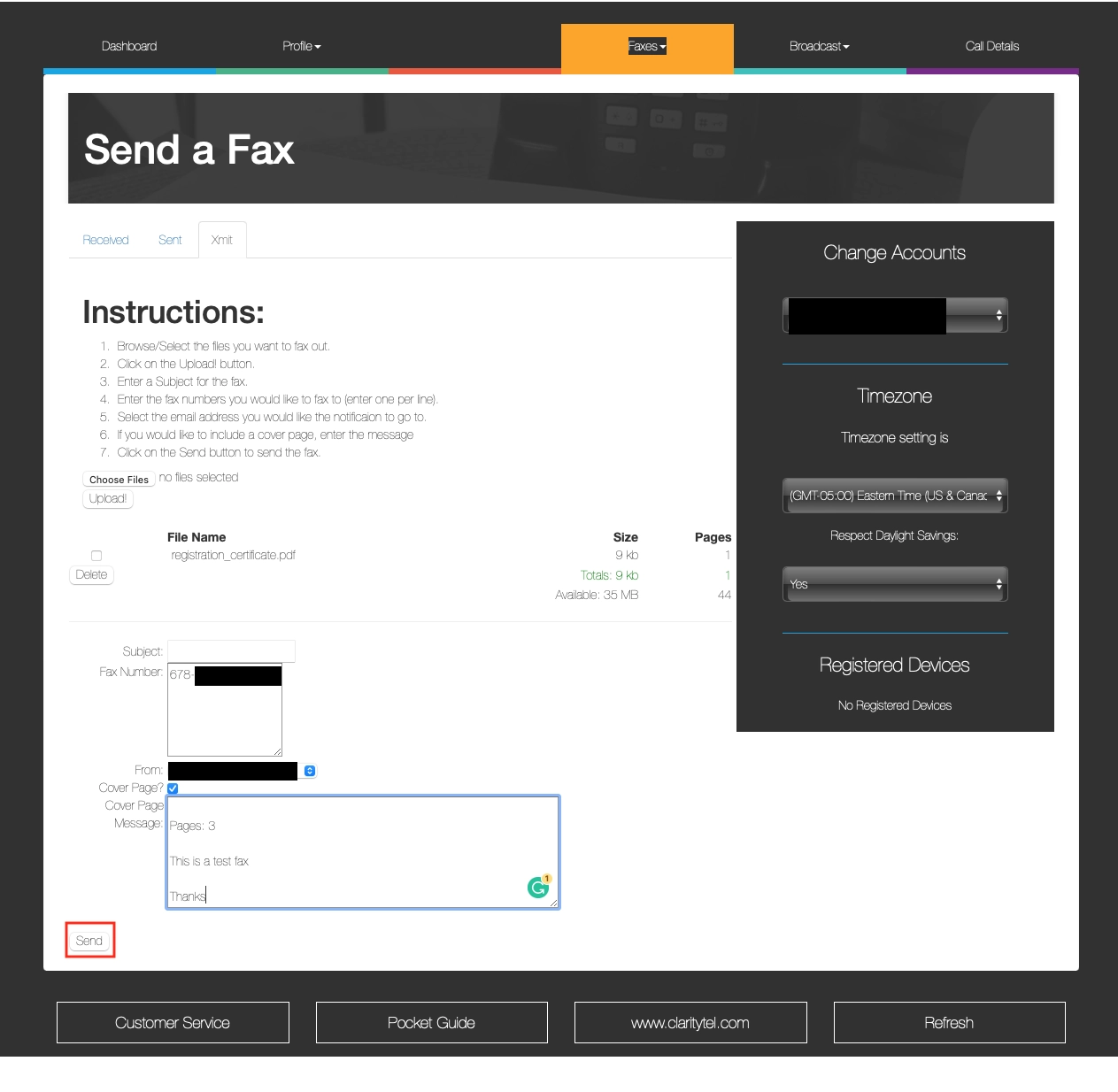Open the Customer Service link

173,1023
